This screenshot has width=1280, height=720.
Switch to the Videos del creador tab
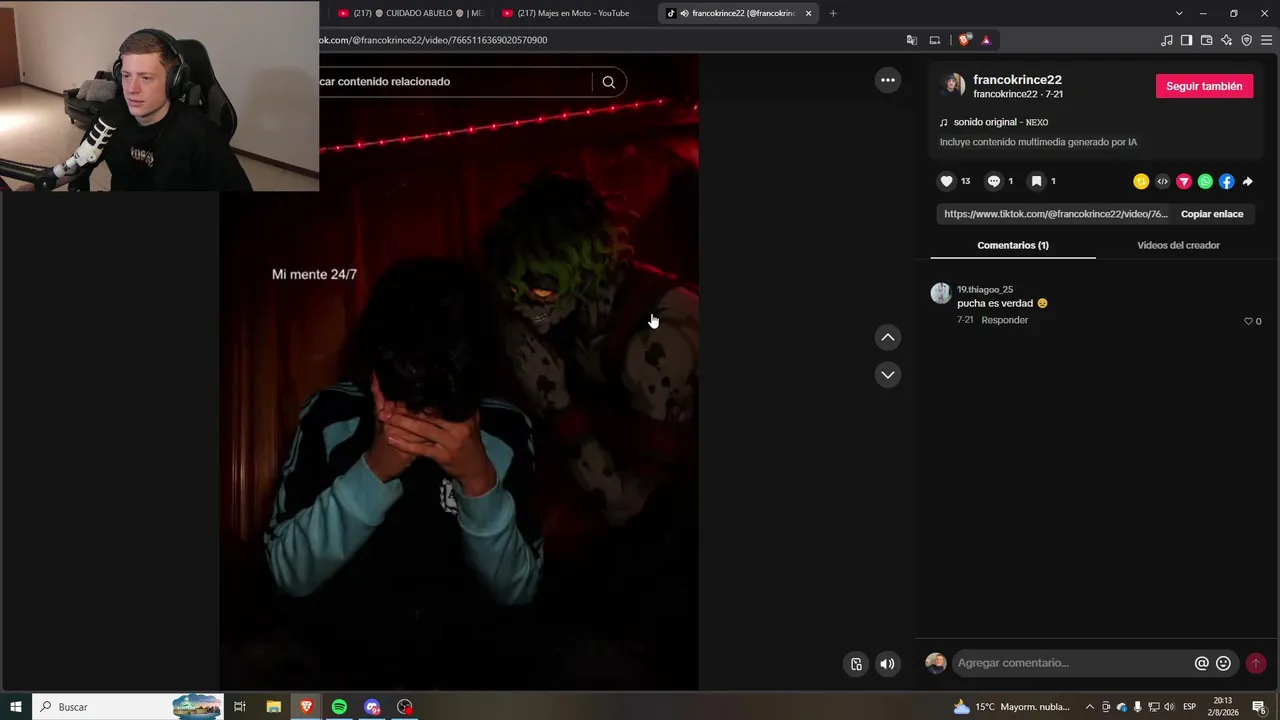pos(1178,245)
